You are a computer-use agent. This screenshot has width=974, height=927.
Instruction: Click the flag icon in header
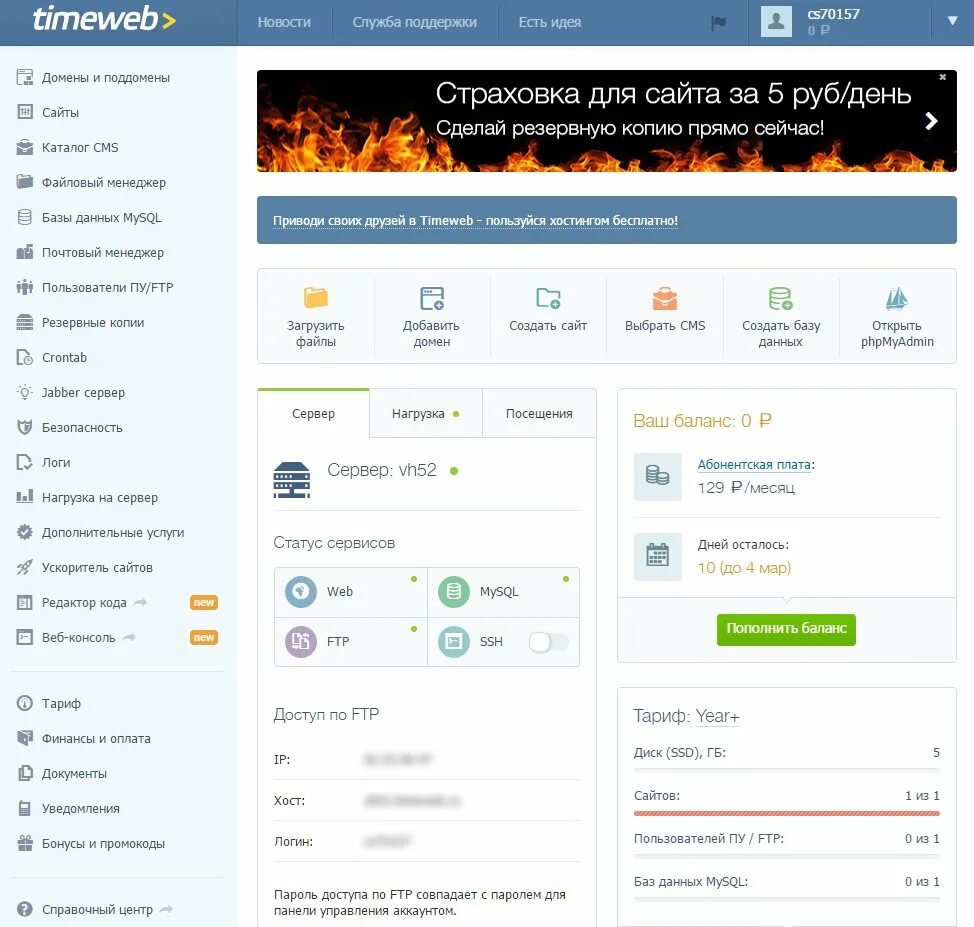coord(719,23)
